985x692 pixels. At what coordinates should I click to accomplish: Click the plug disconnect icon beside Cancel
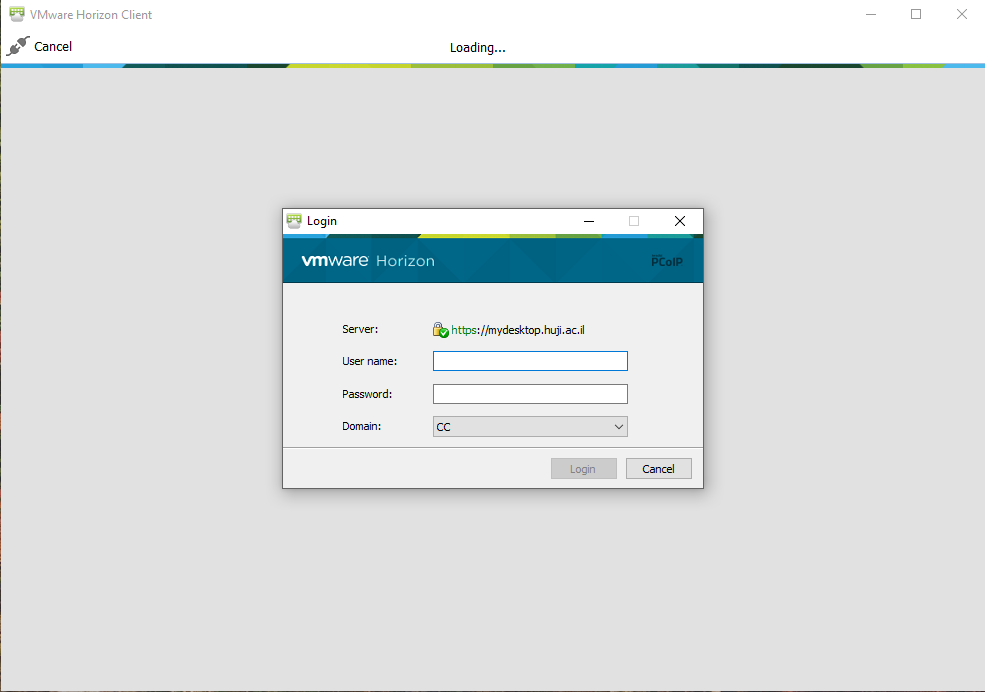point(18,46)
